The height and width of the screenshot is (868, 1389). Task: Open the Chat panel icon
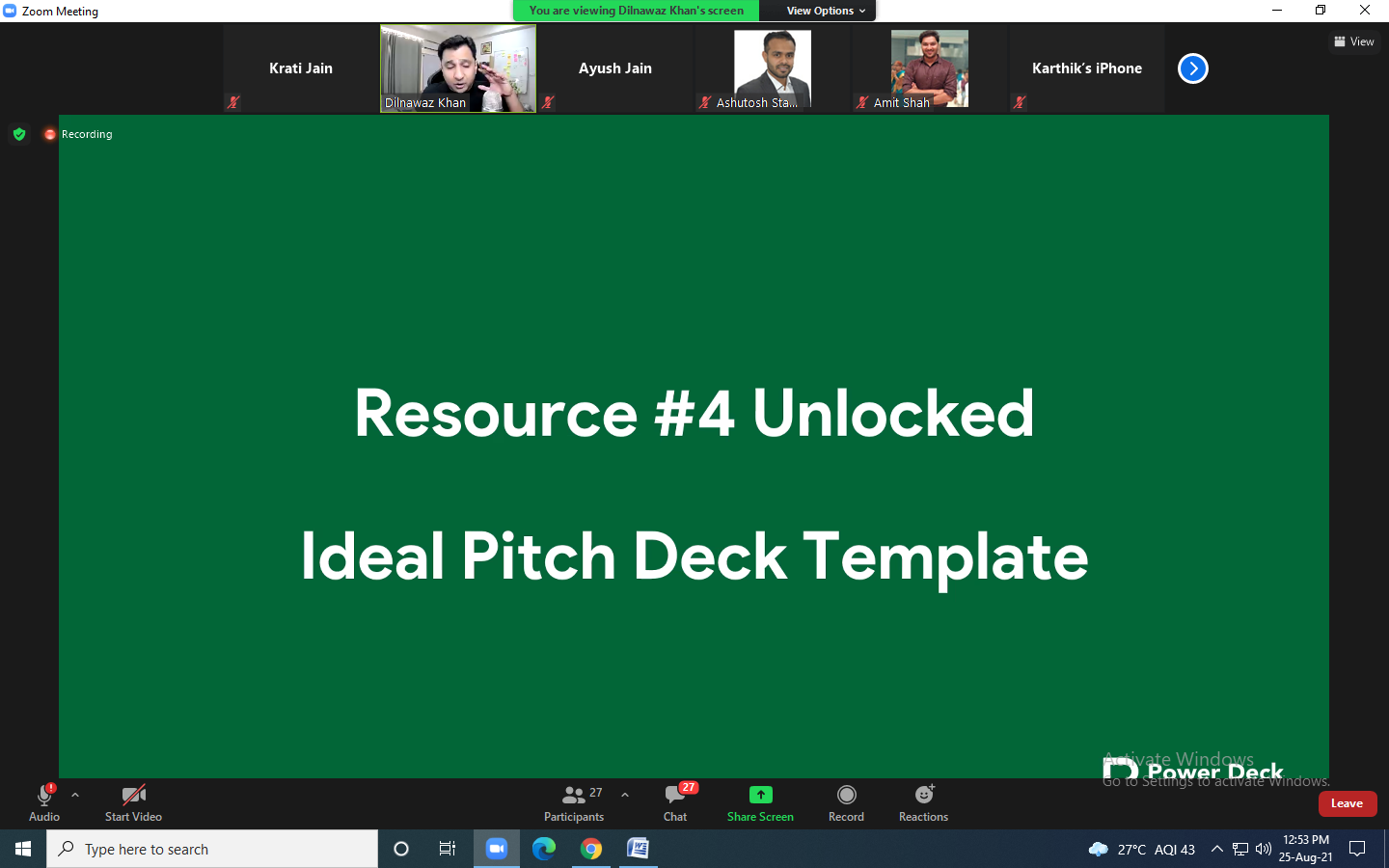coord(675,796)
